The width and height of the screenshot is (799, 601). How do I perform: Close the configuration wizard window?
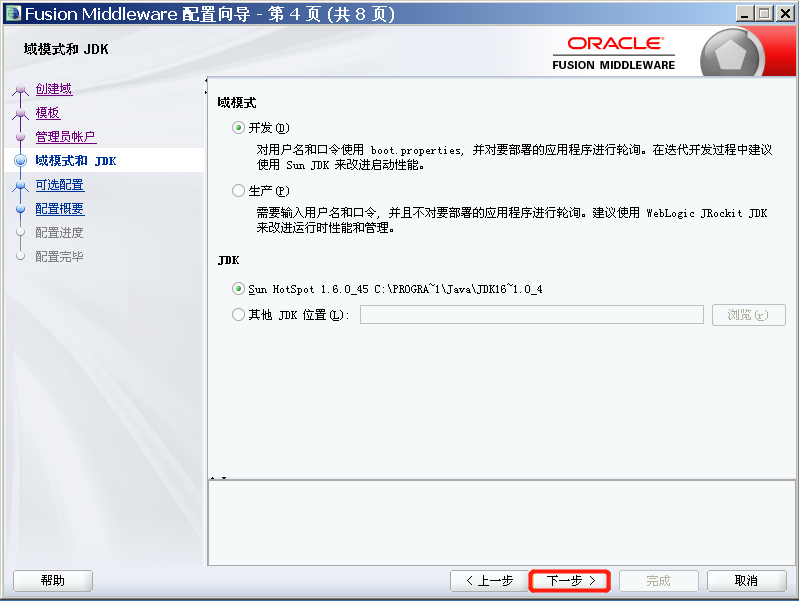(x=785, y=14)
